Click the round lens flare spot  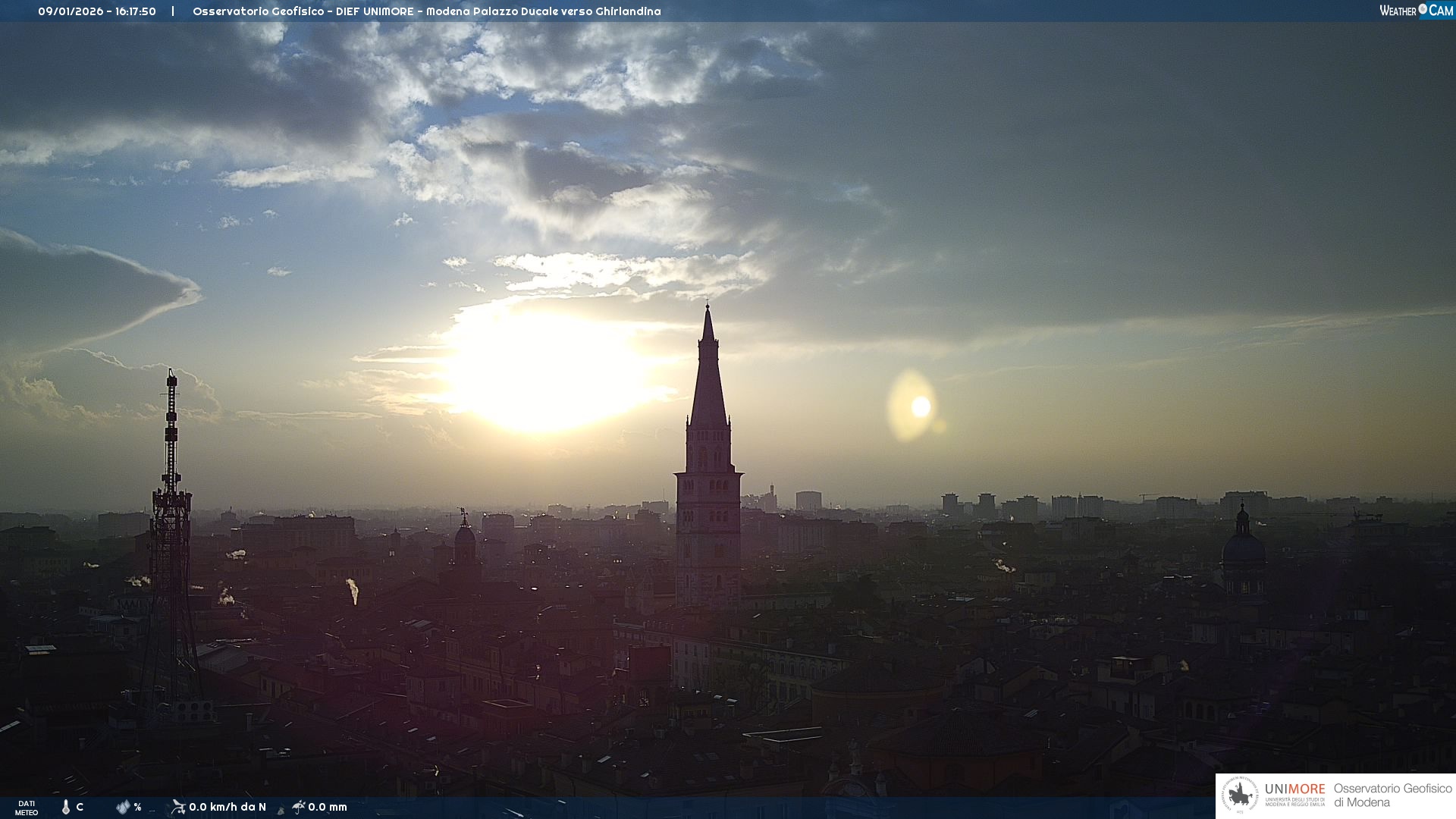point(920,407)
